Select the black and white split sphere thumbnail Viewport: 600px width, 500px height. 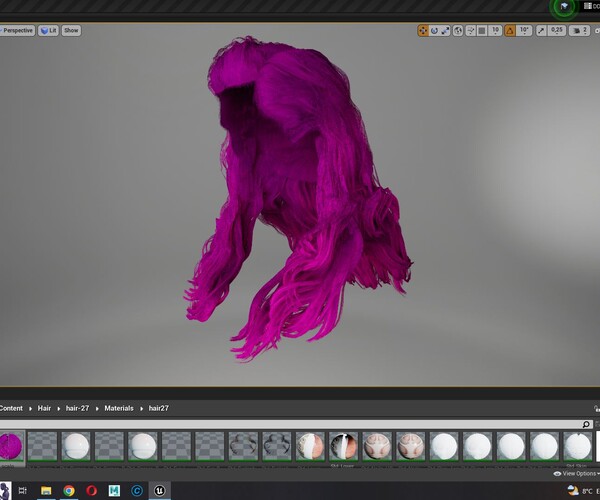tap(343, 446)
